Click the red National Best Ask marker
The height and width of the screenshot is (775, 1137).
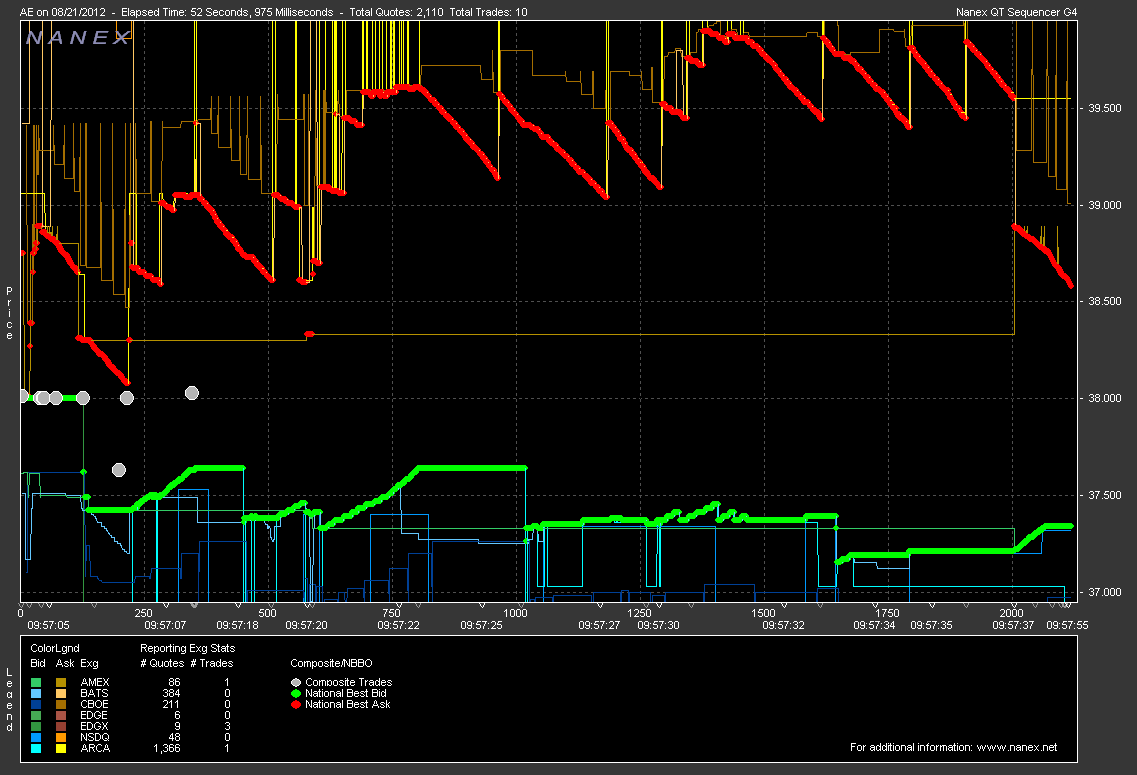[x=296, y=704]
